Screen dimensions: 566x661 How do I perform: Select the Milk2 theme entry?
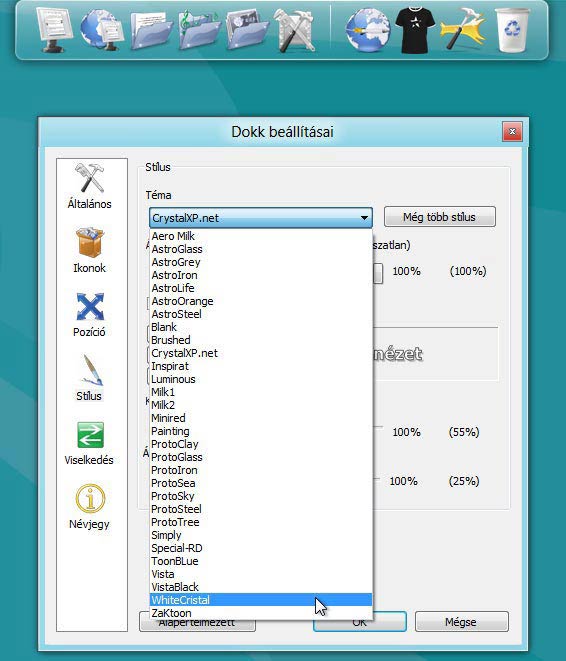261,405
